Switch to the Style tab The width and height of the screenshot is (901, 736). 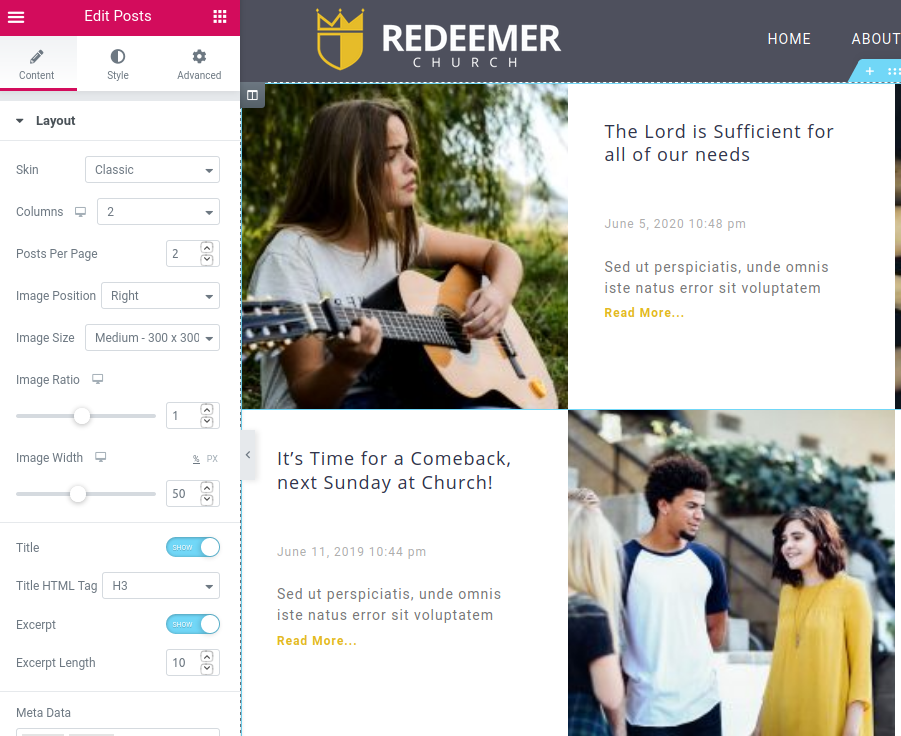pos(118,64)
